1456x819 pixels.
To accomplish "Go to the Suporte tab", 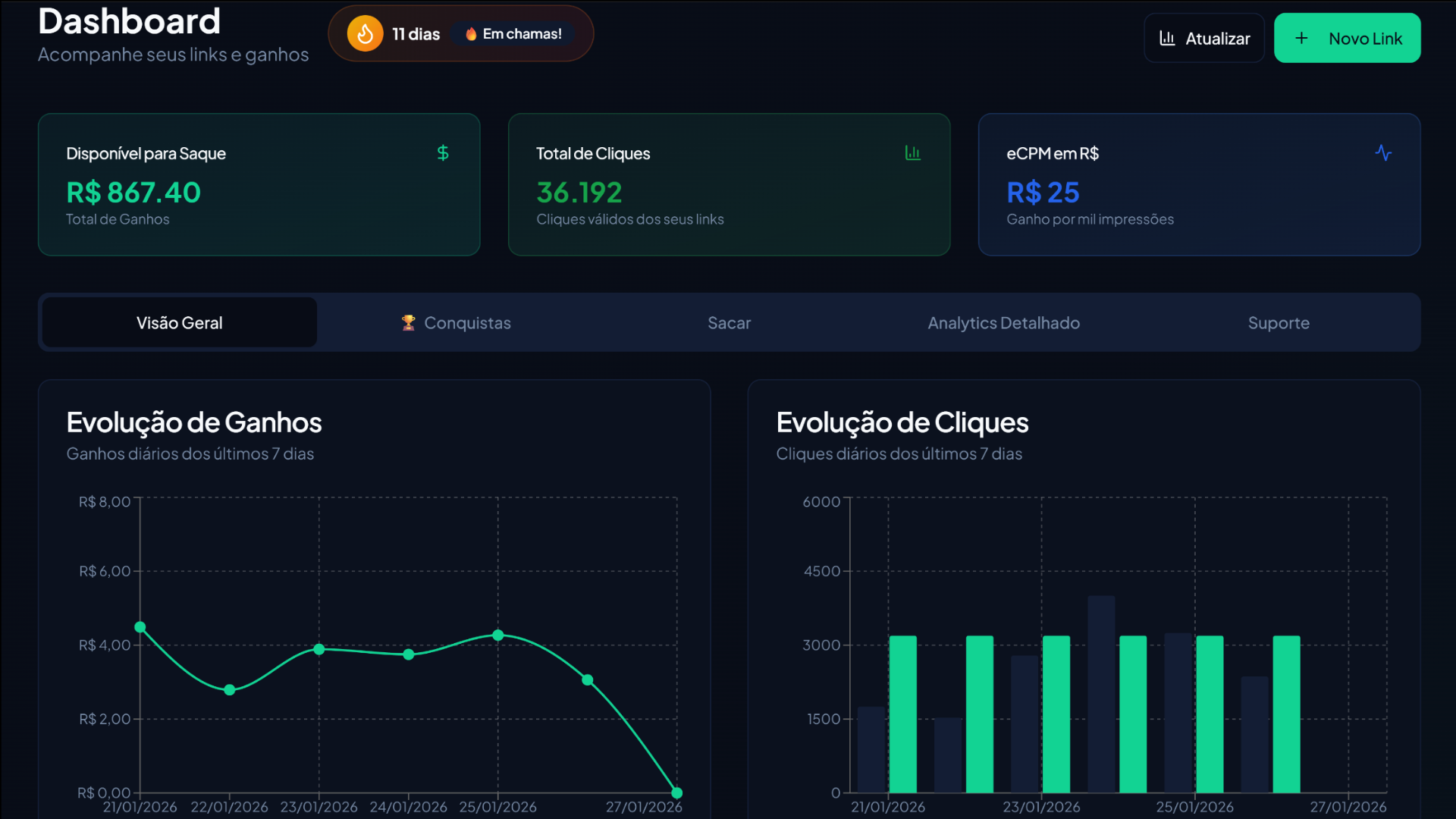I will point(1279,323).
